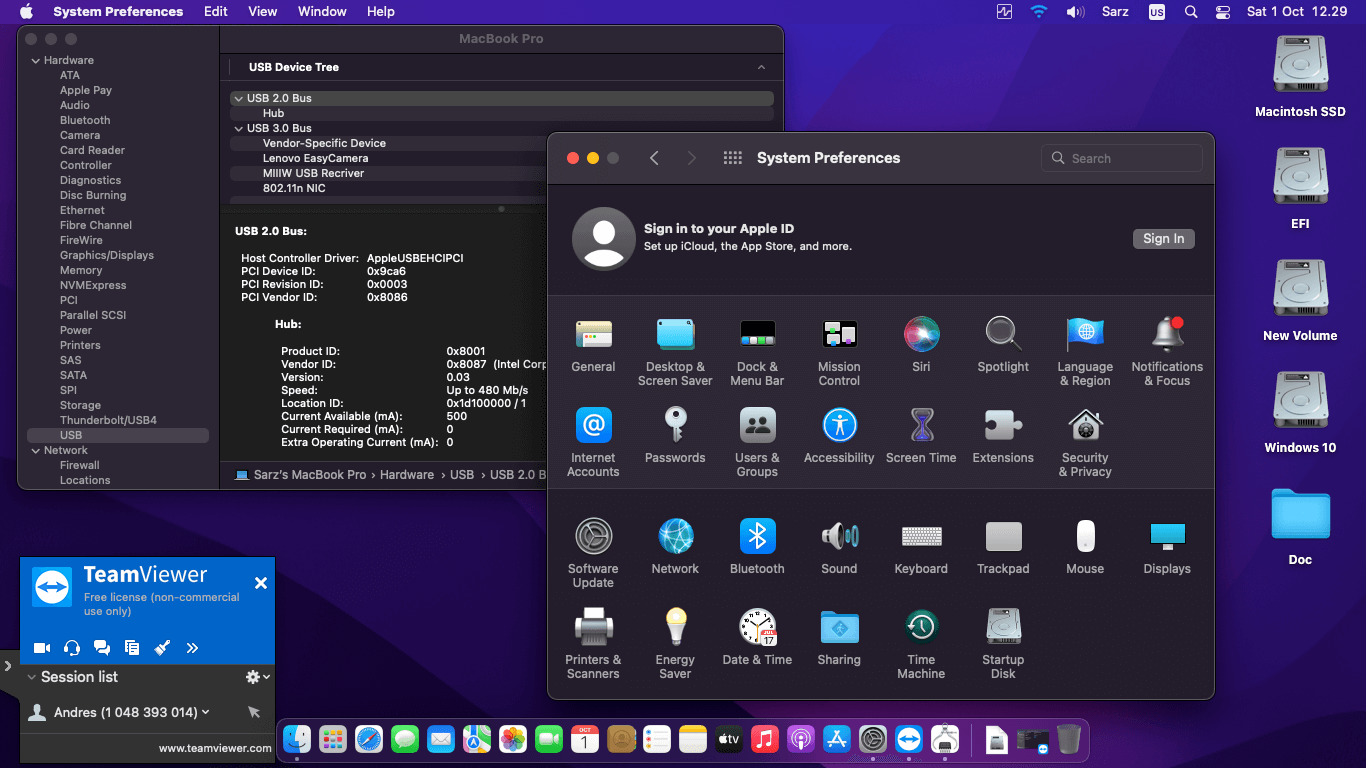Click the www.teamviewer.com link

(215, 748)
